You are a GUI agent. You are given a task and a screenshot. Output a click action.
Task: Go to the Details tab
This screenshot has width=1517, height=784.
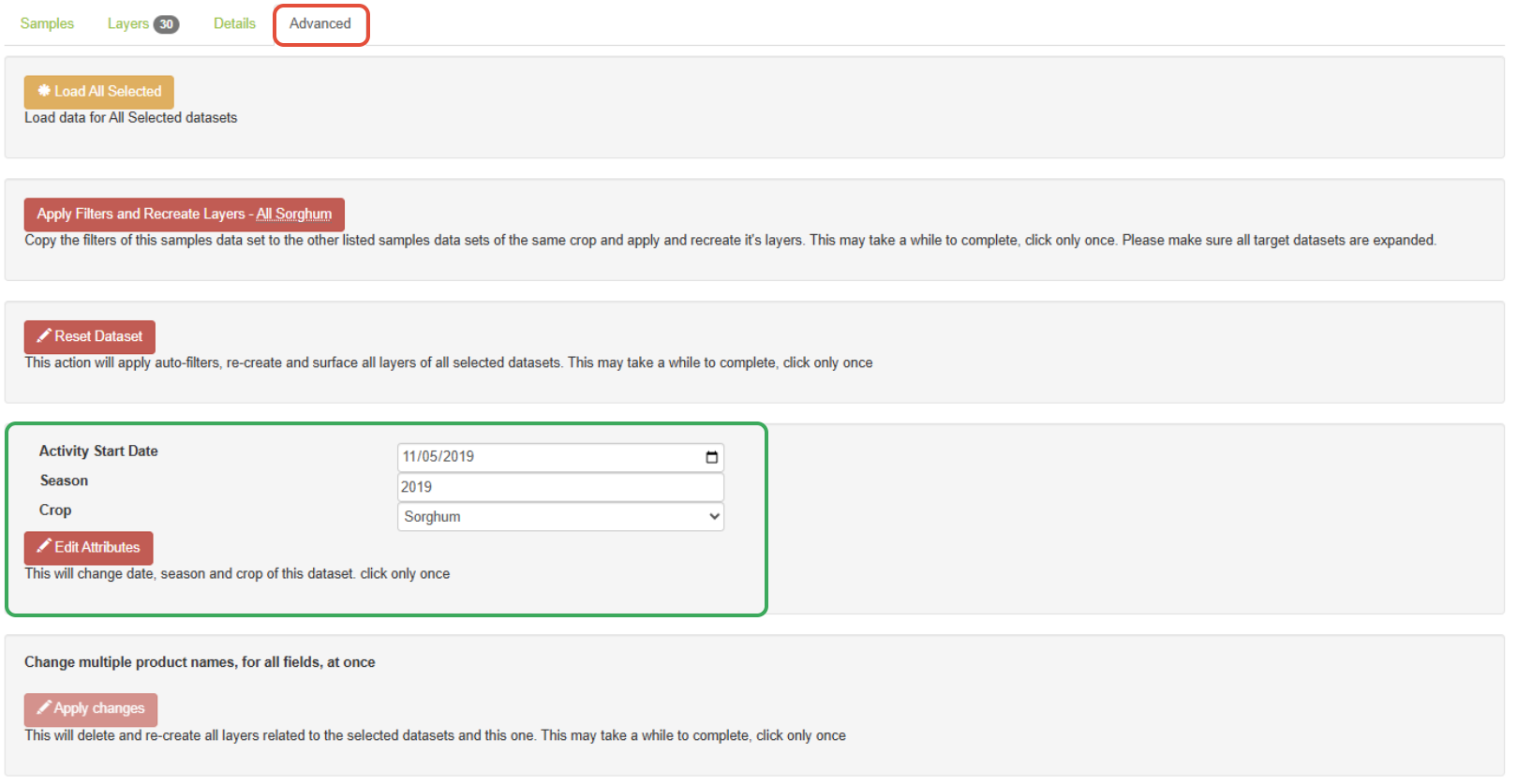click(234, 23)
